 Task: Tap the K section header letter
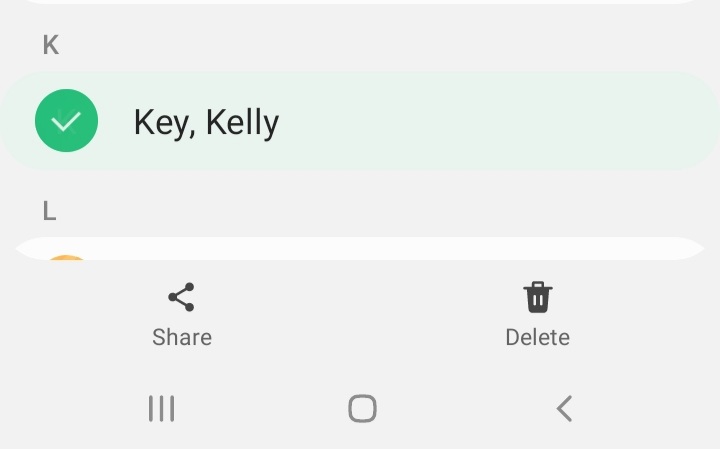click(x=50, y=45)
